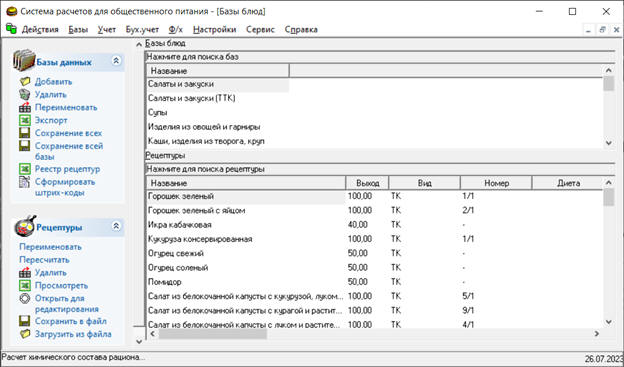Sort by Номер column header

click(x=496, y=183)
